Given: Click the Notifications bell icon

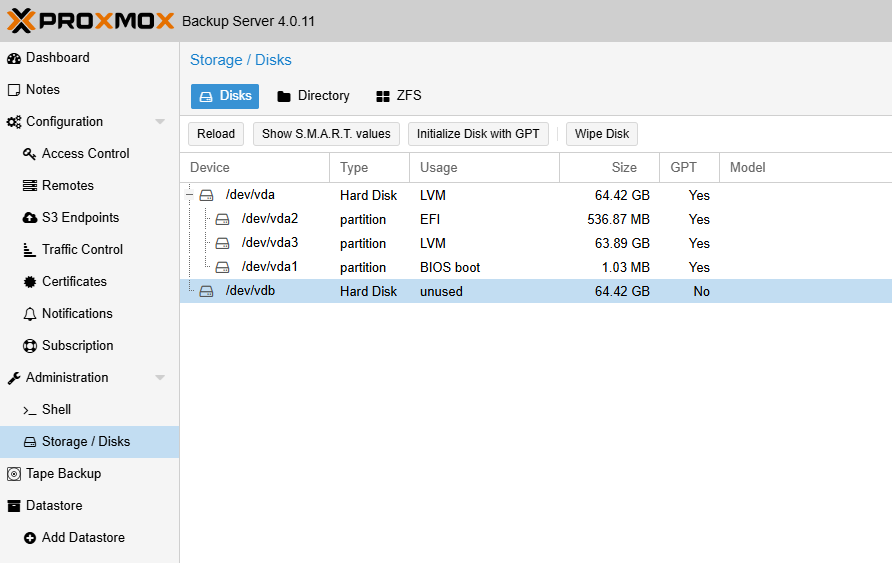Looking at the screenshot, I should 30,314.
